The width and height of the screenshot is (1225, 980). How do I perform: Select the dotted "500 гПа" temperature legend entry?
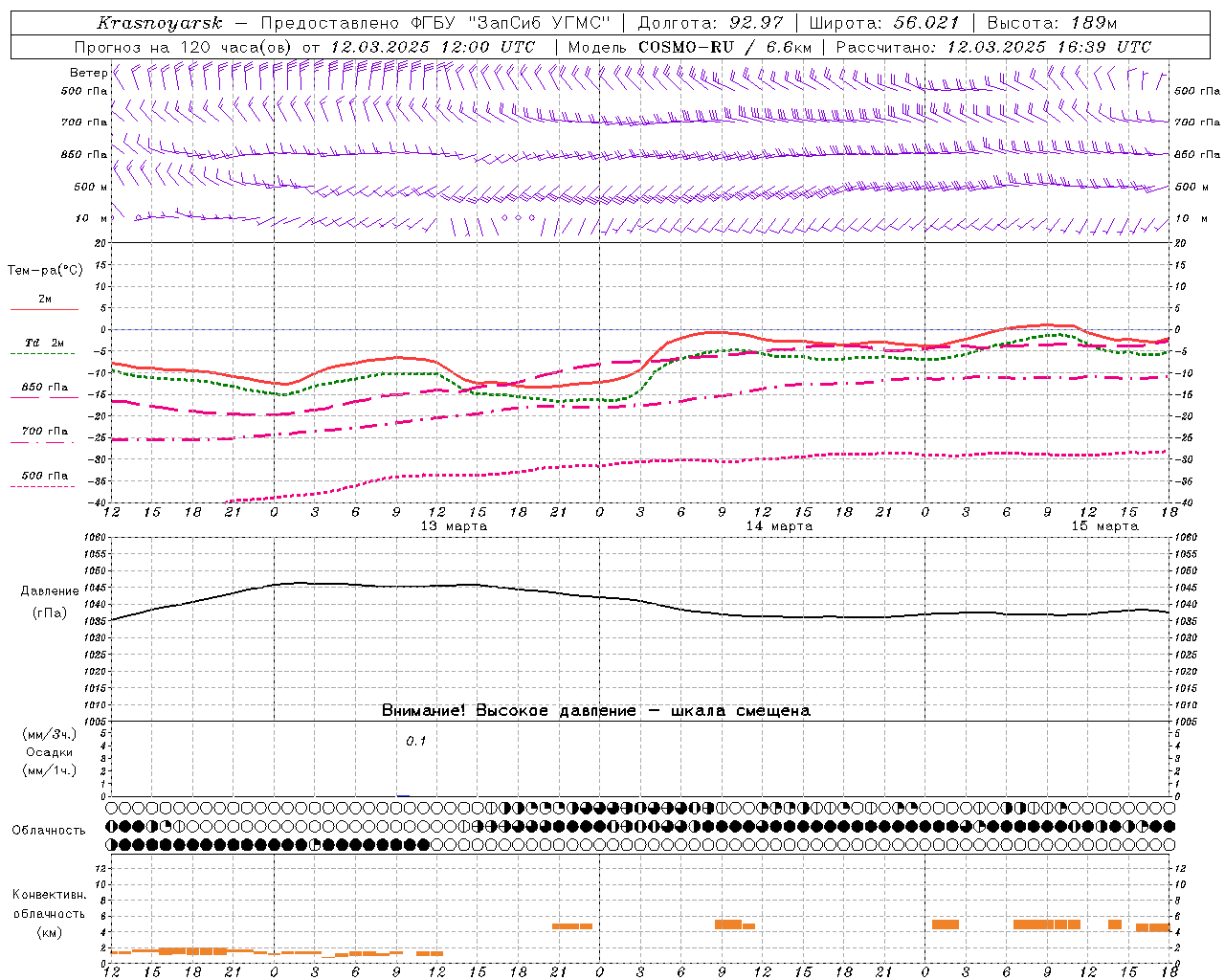(44, 479)
